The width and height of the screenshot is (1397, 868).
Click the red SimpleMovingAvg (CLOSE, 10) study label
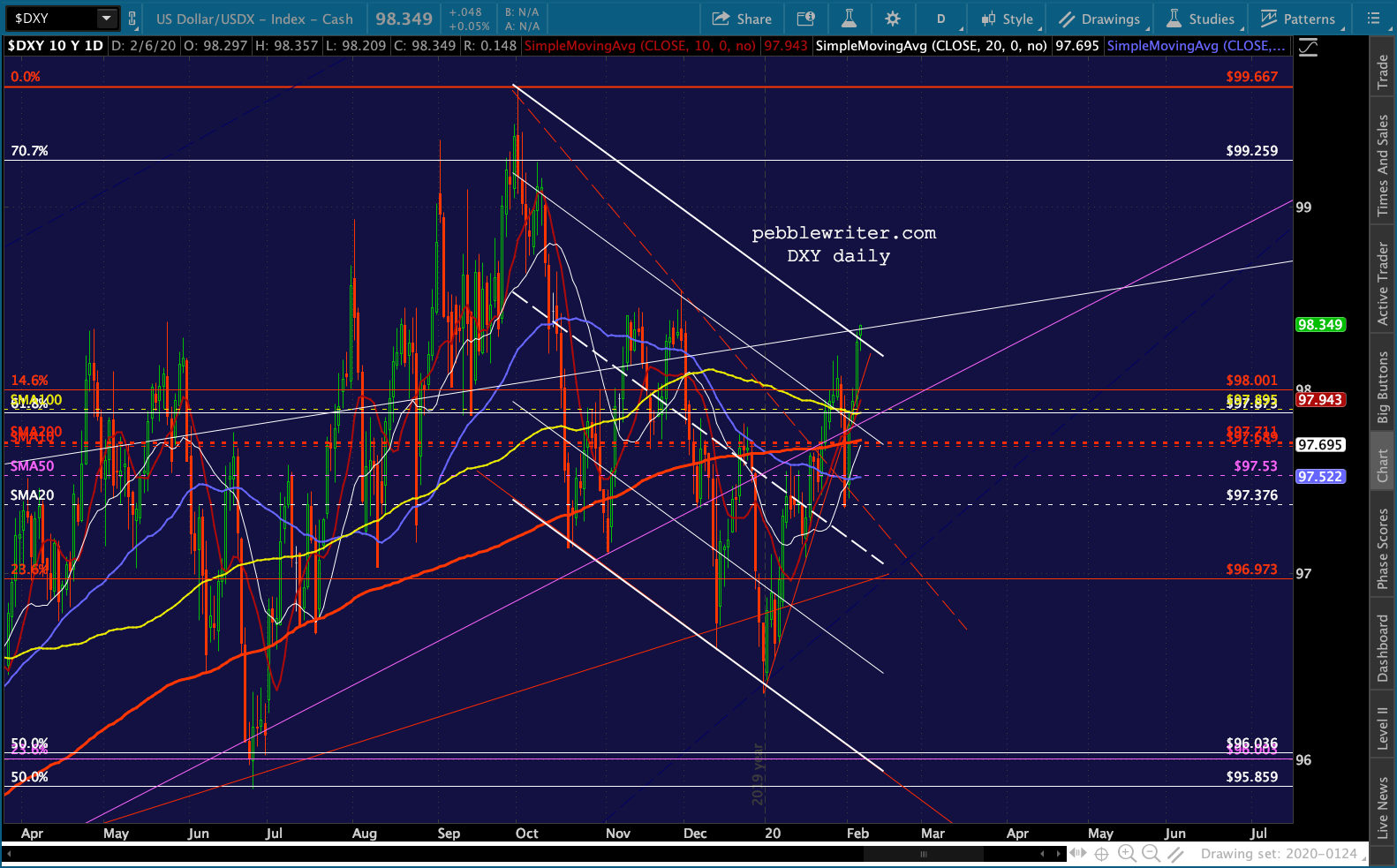coord(640,46)
